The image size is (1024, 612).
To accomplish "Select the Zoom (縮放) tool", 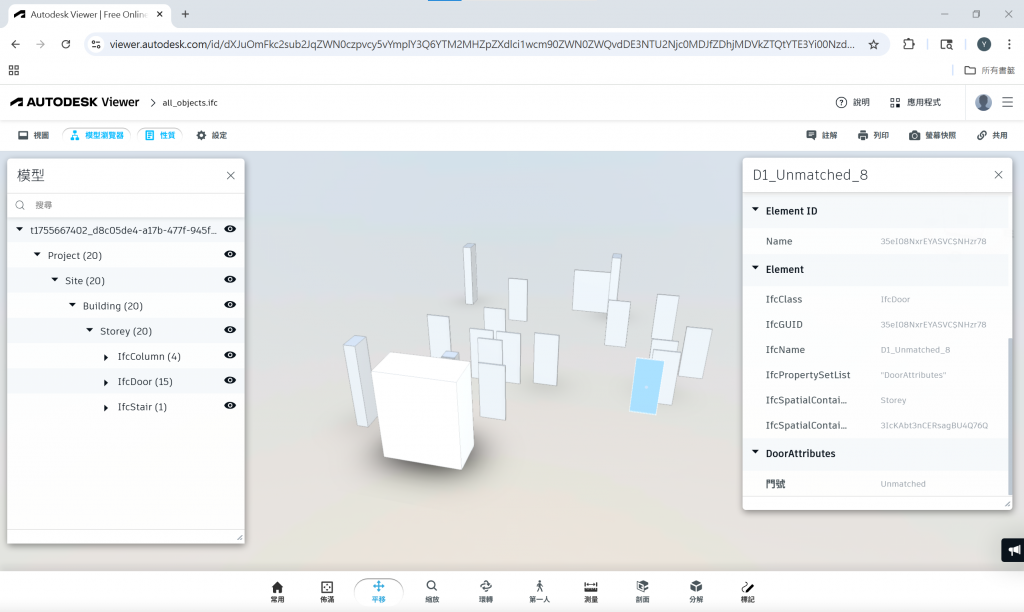I will point(432,591).
